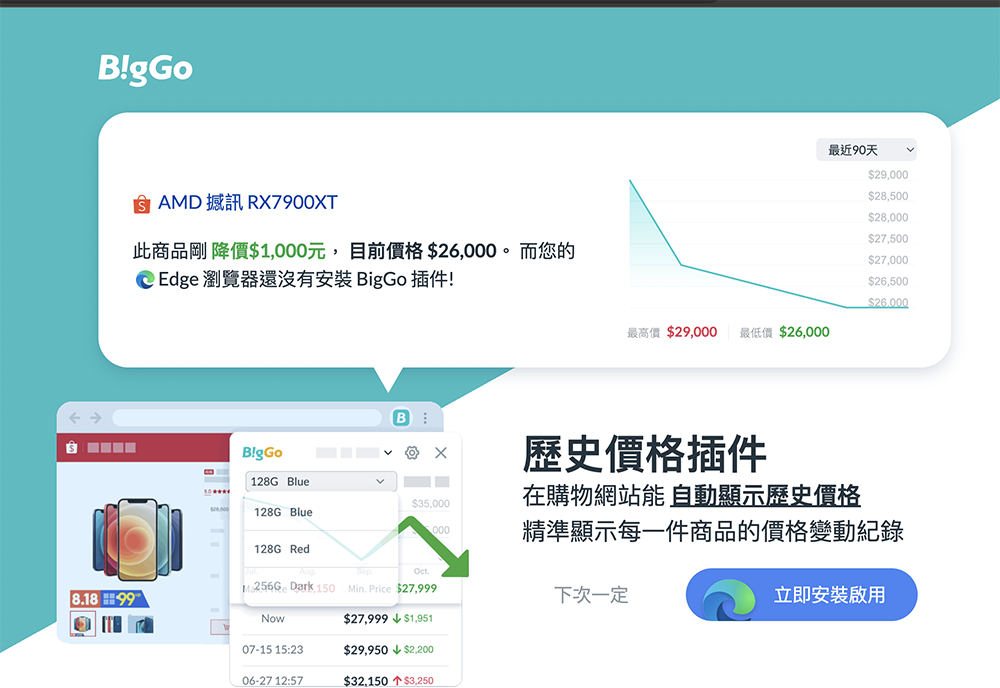Select the middle product thumbnail
Screen dimensions: 1000x688
pos(112,624)
